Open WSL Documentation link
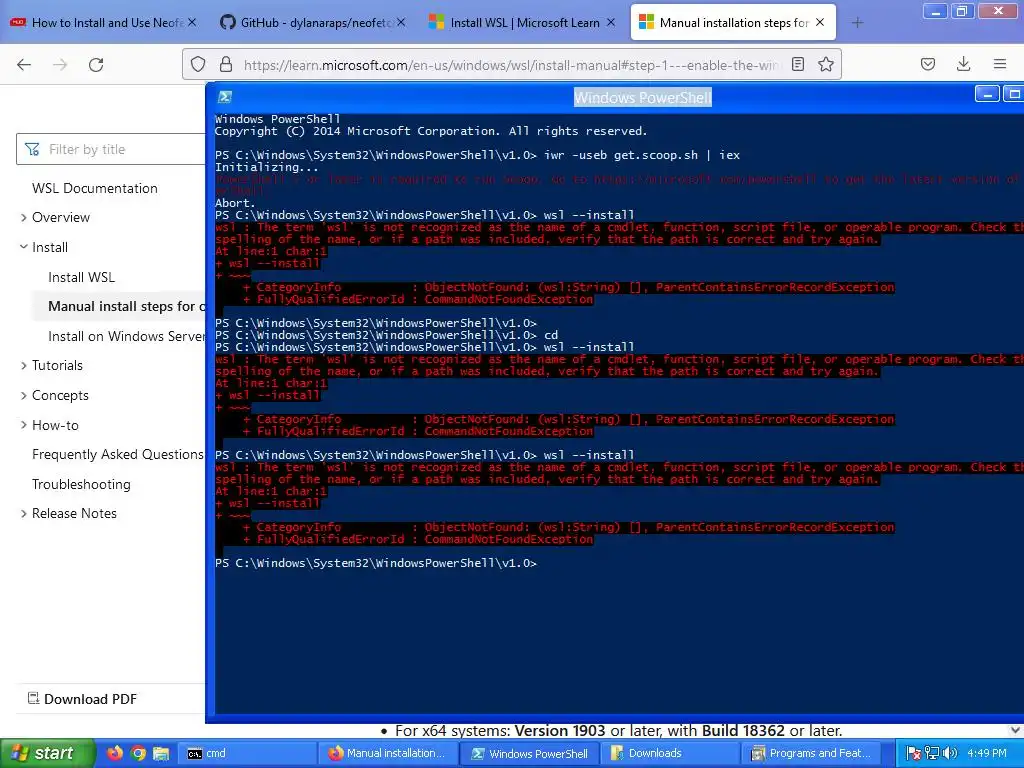1024x768 pixels. point(95,188)
